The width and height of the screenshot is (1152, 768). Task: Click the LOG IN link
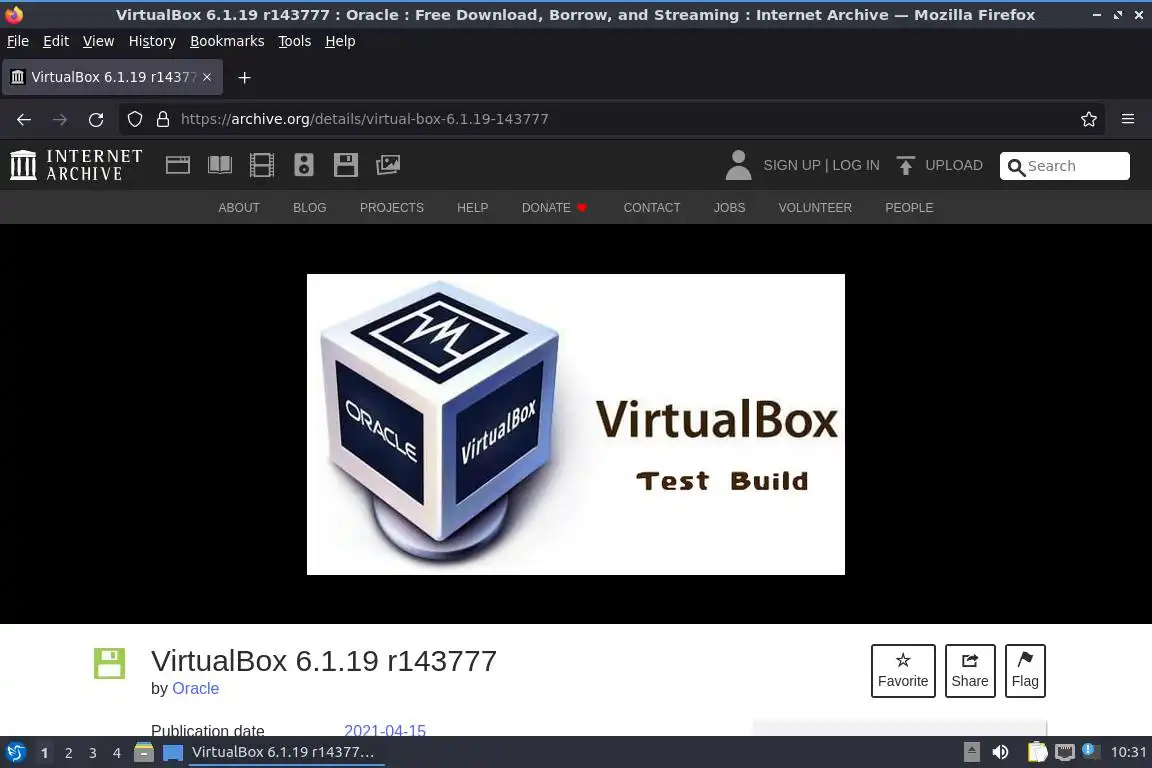pyautogui.click(x=855, y=165)
